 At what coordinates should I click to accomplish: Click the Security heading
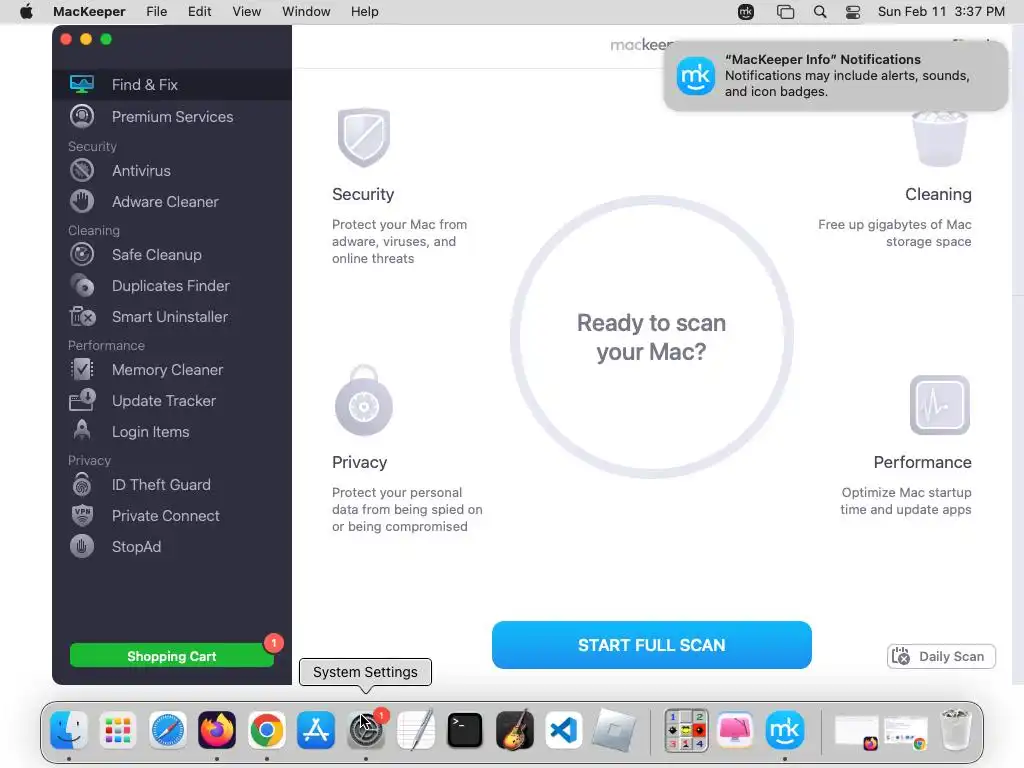click(363, 194)
